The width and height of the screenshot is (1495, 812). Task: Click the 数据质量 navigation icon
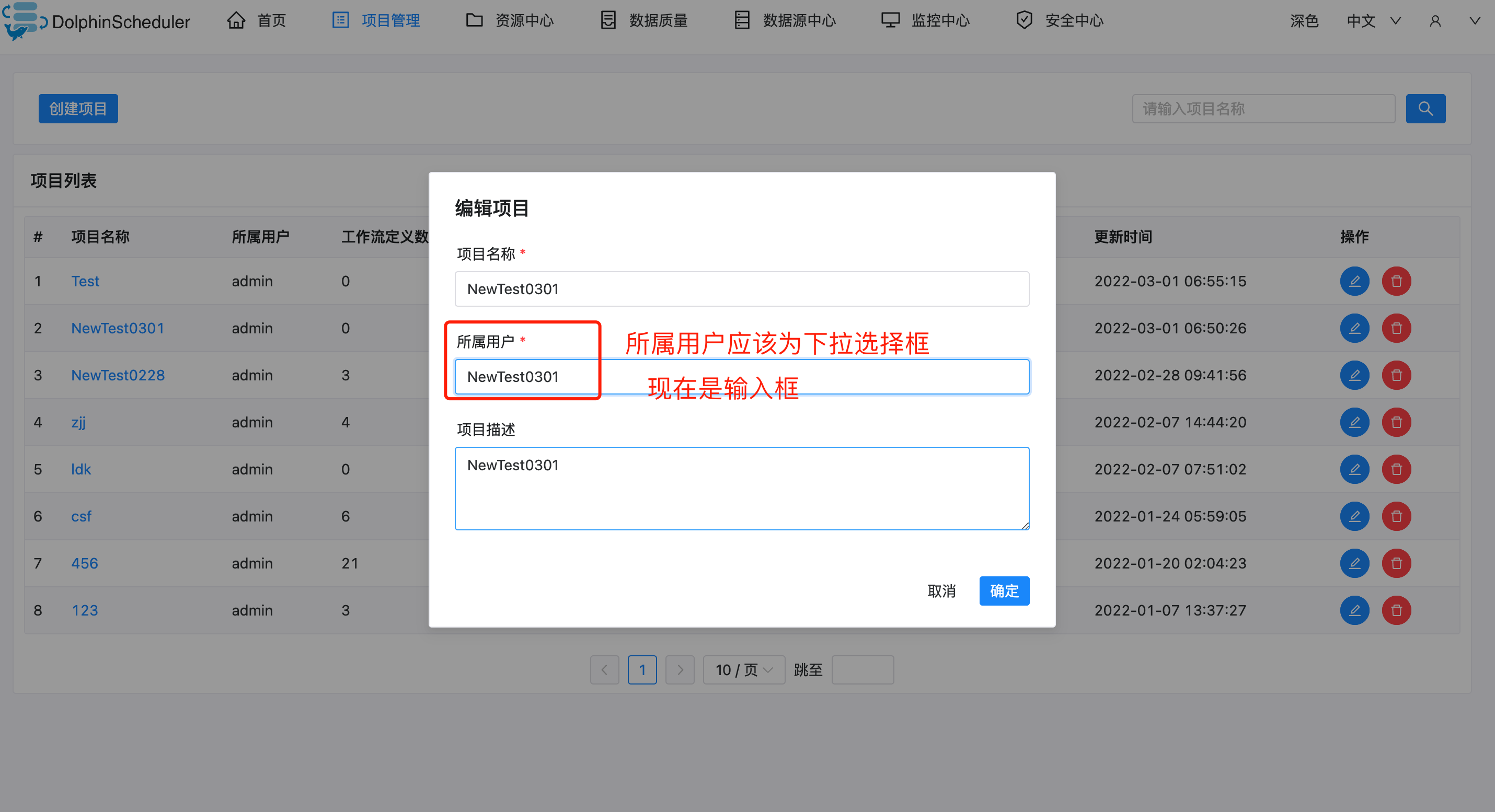(607, 20)
